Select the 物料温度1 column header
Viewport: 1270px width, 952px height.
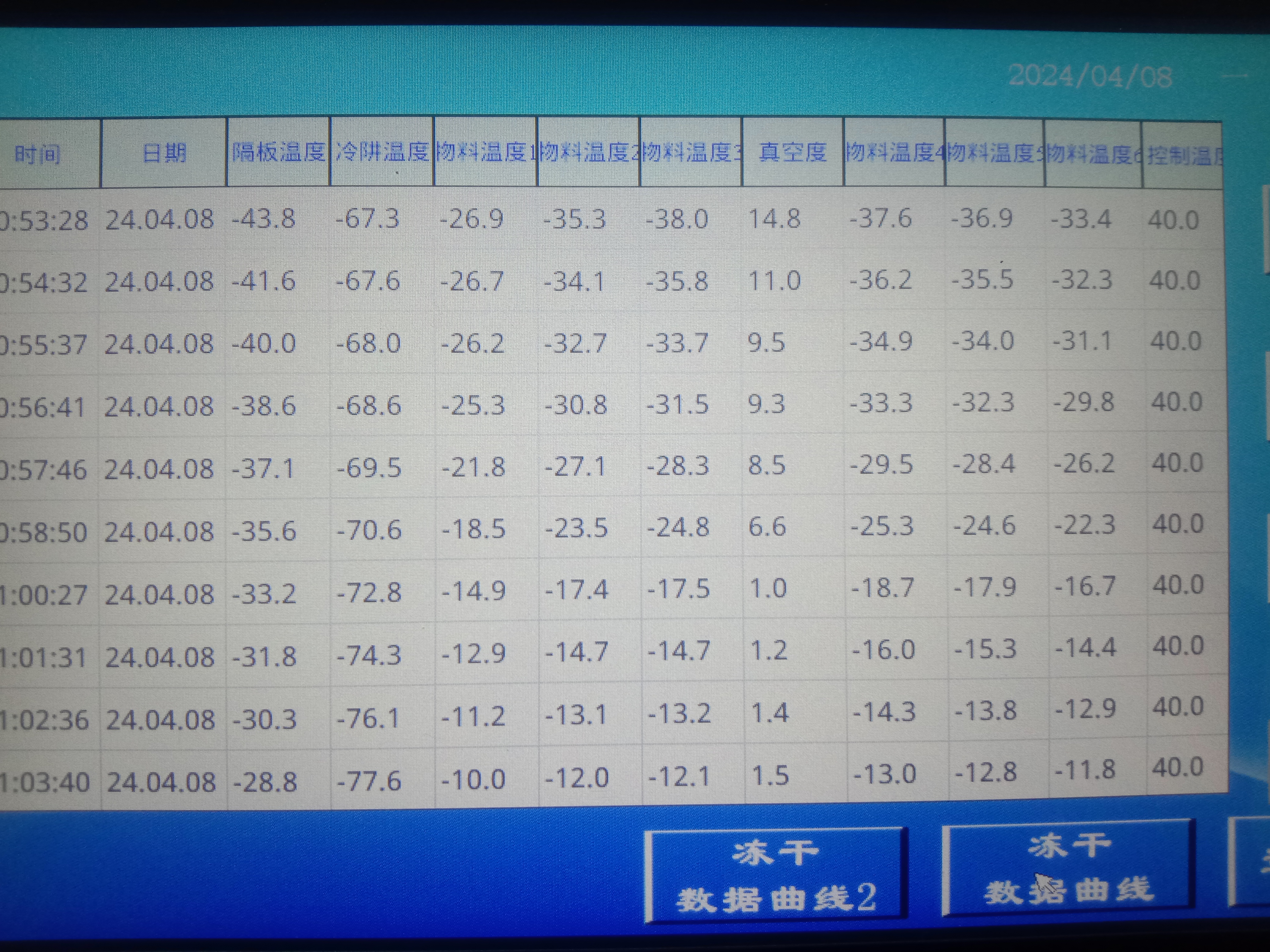pyautogui.click(x=485, y=152)
